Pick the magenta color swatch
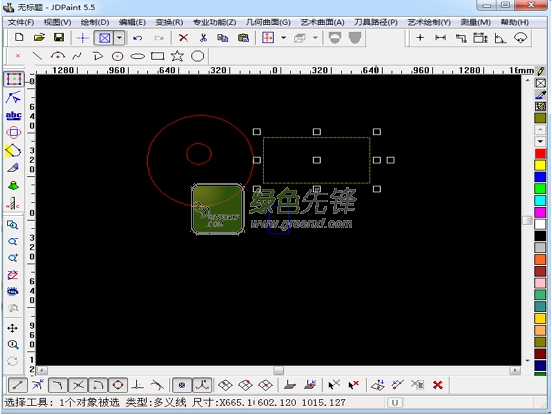This screenshot has width=552, height=415. coord(540,212)
